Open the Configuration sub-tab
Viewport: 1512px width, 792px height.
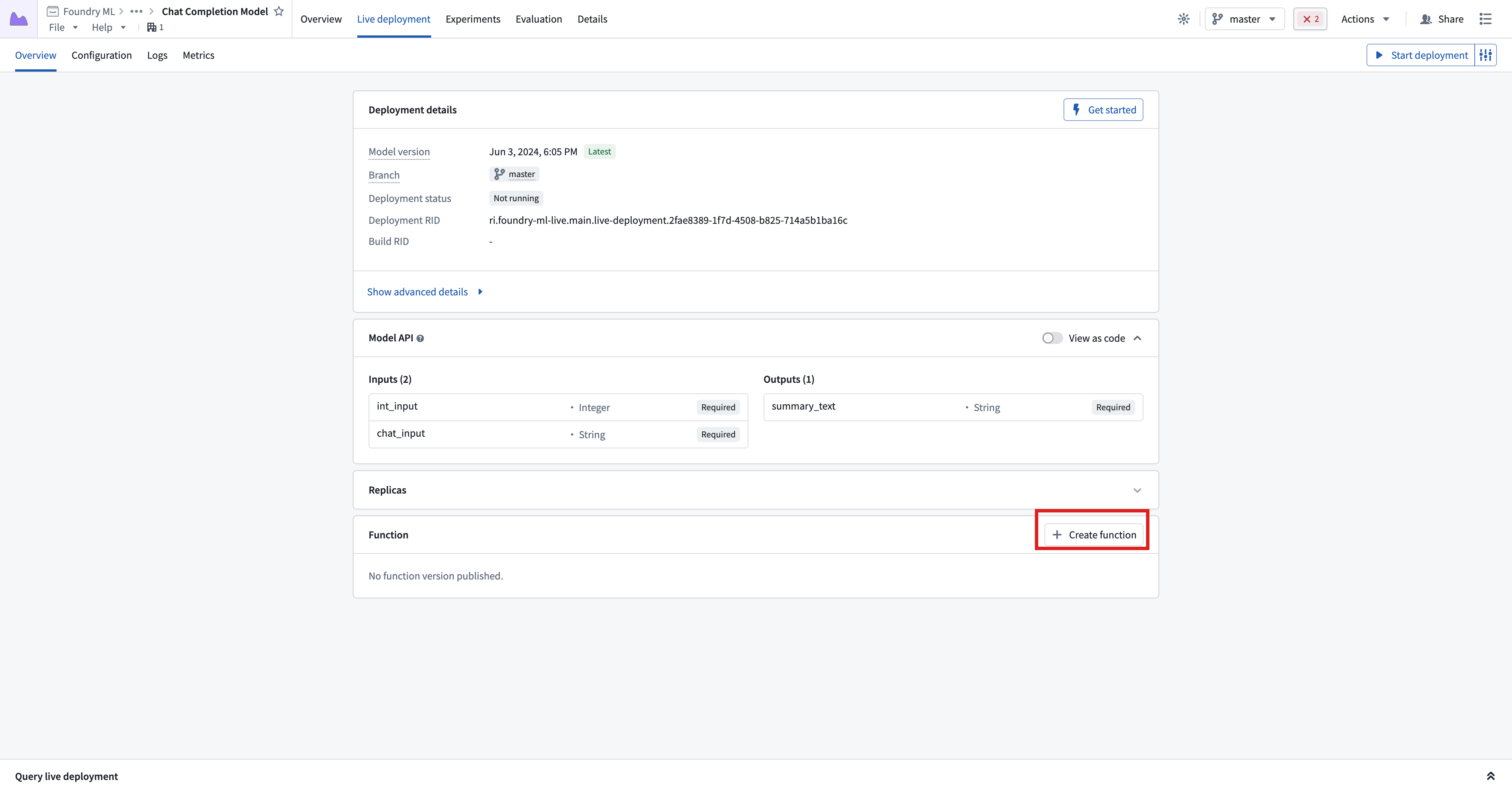(101, 55)
